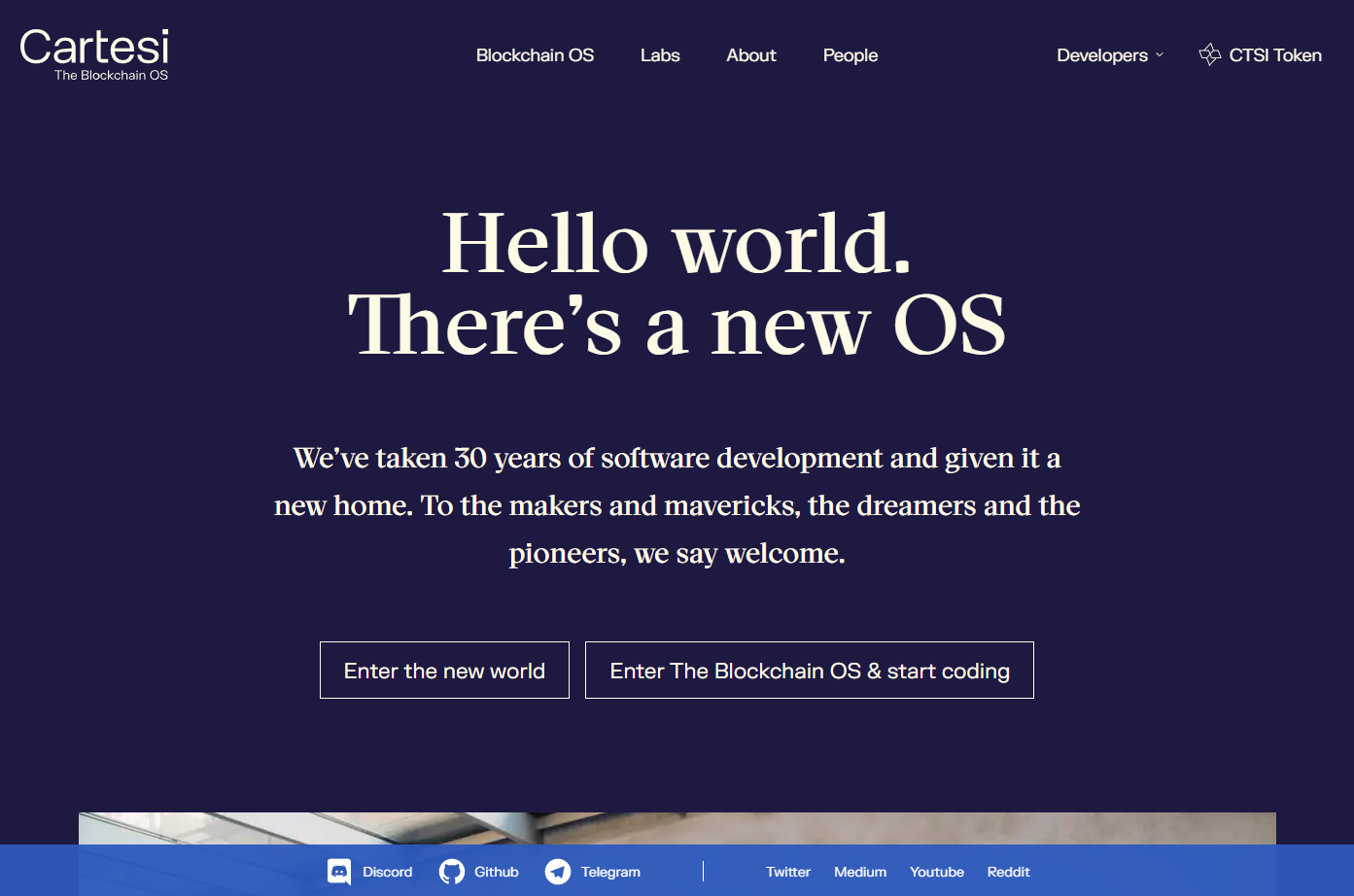Click the Discord icon in the footer bar

point(339,872)
